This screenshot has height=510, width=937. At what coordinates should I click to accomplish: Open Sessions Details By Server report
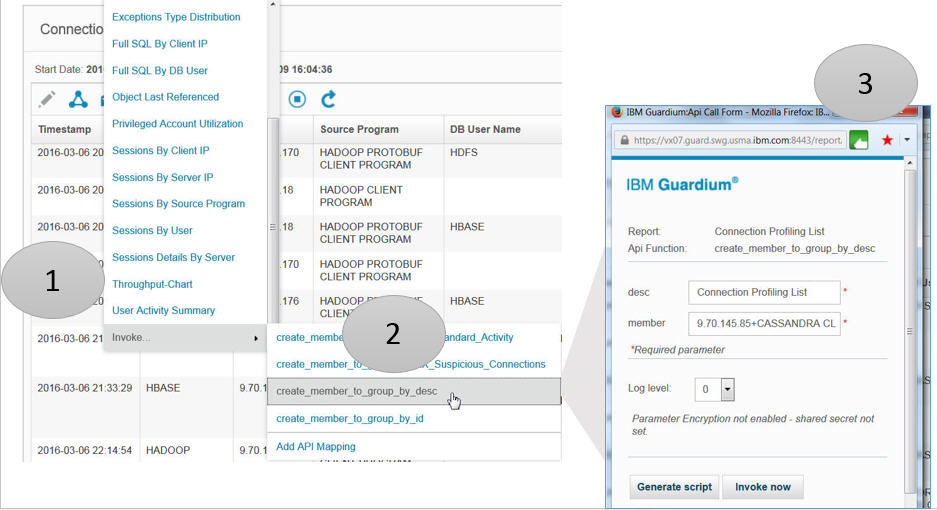point(173,258)
